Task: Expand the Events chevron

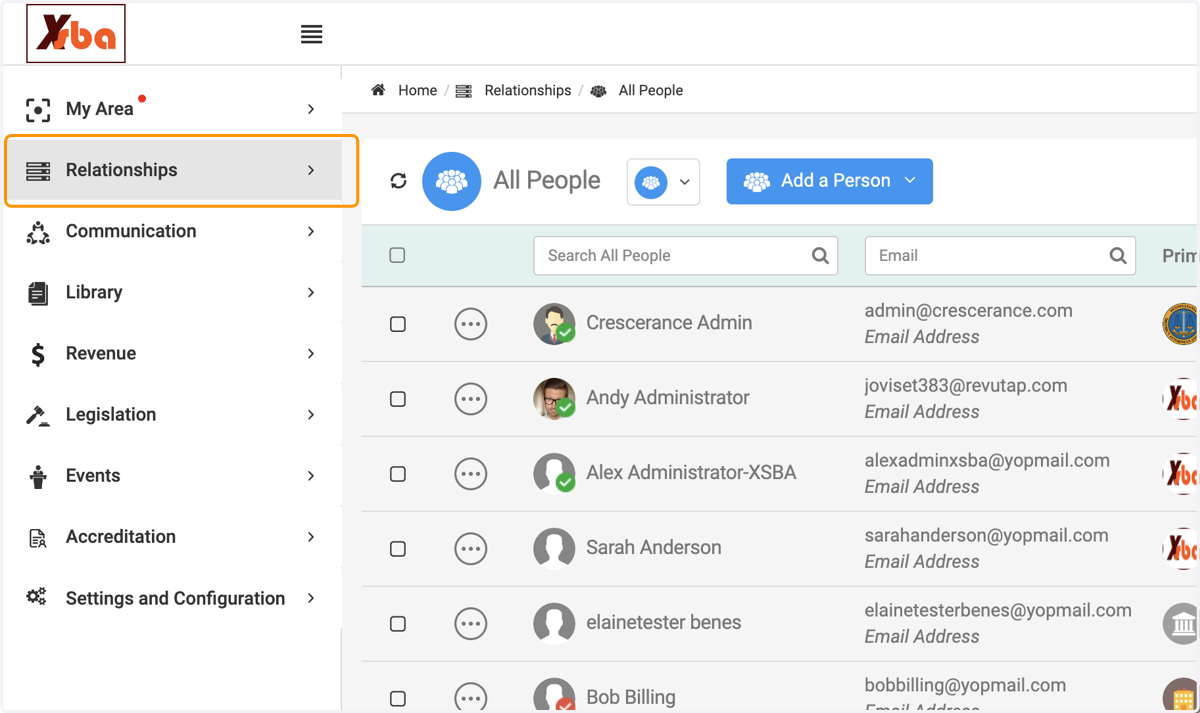Action: [x=311, y=476]
